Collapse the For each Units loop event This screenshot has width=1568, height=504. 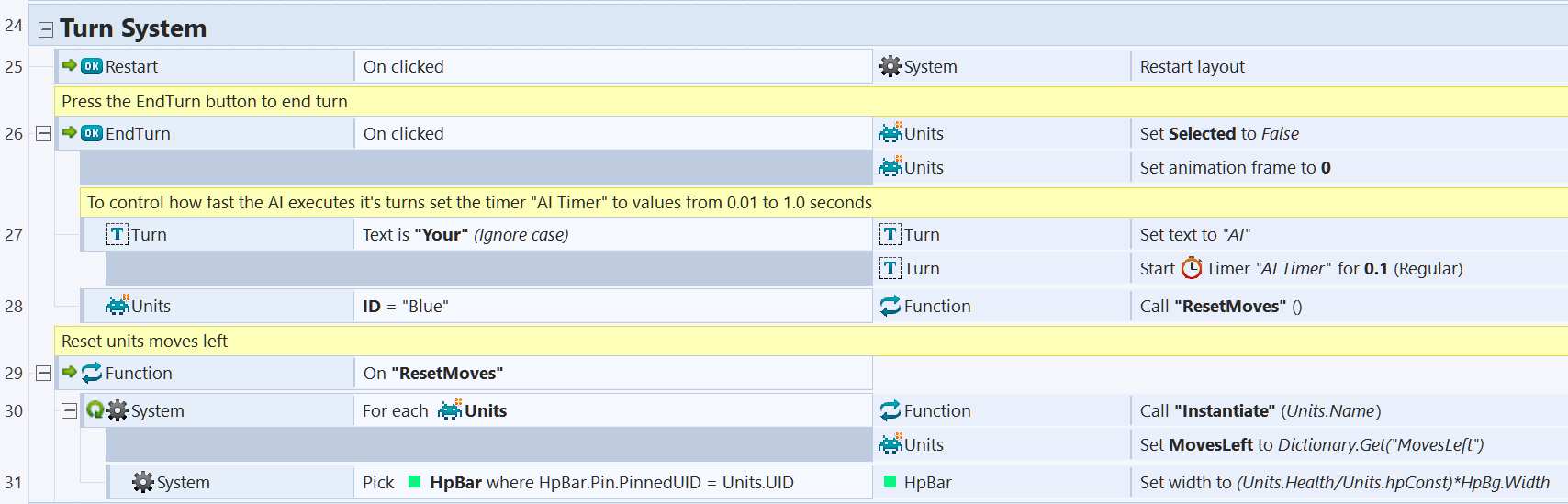click(69, 411)
